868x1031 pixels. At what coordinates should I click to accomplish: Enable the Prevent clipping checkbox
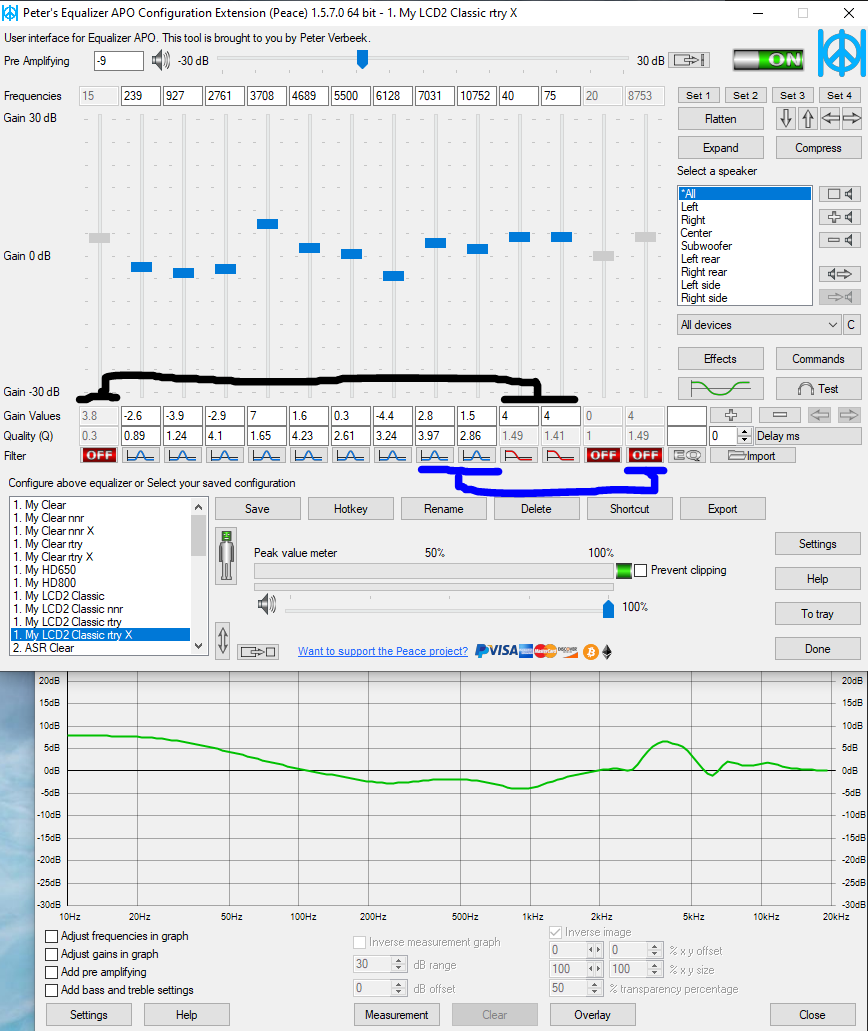tap(640, 570)
